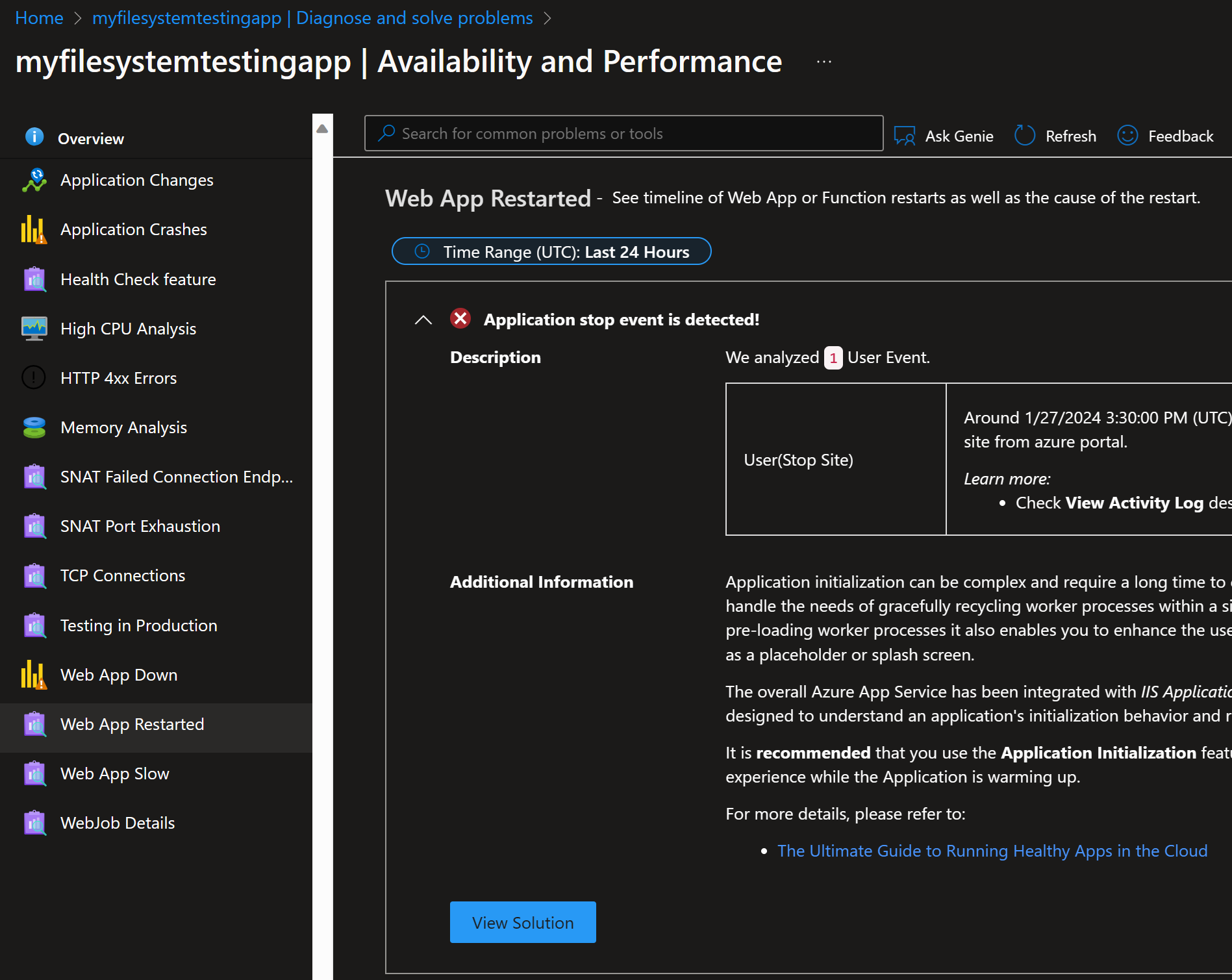
Task: Open the Time Range Last 24 Hours selector
Action: (551, 251)
